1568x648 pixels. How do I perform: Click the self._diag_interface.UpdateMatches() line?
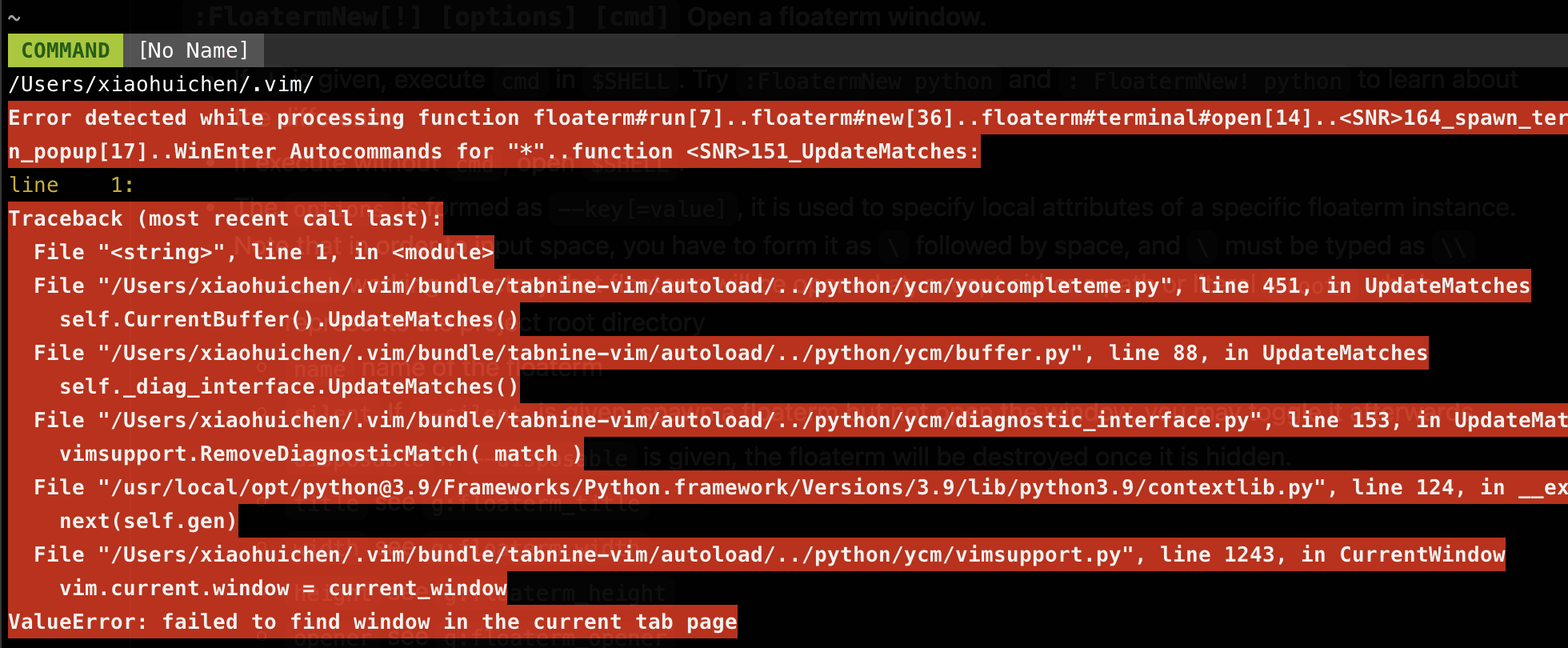point(289,386)
